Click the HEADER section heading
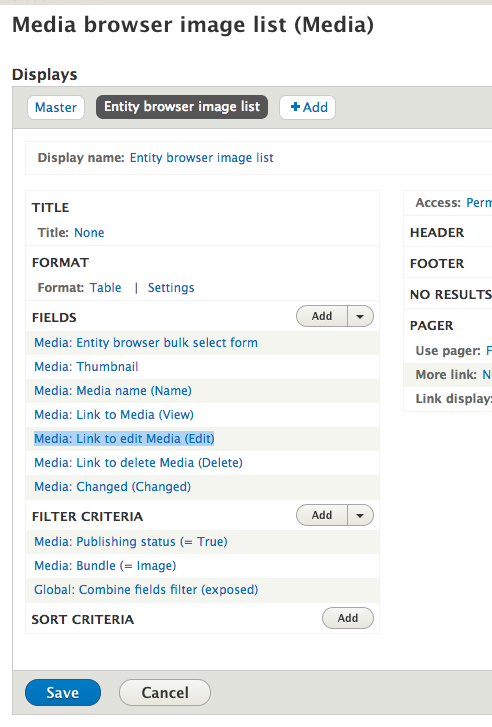The width and height of the screenshot is (492, 727). [437, 232]
